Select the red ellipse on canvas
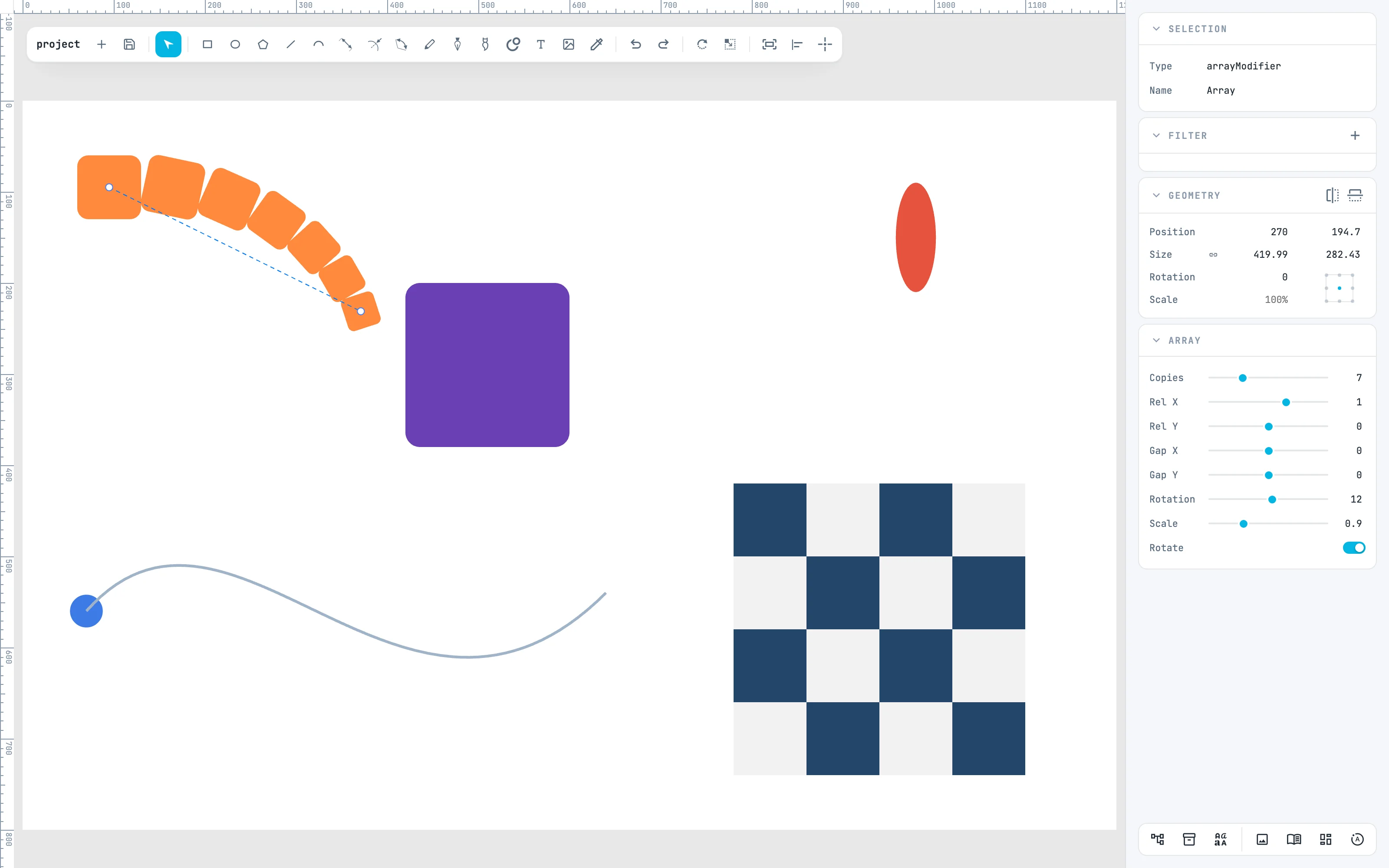 pyautogui.click(x=915, y=237)
